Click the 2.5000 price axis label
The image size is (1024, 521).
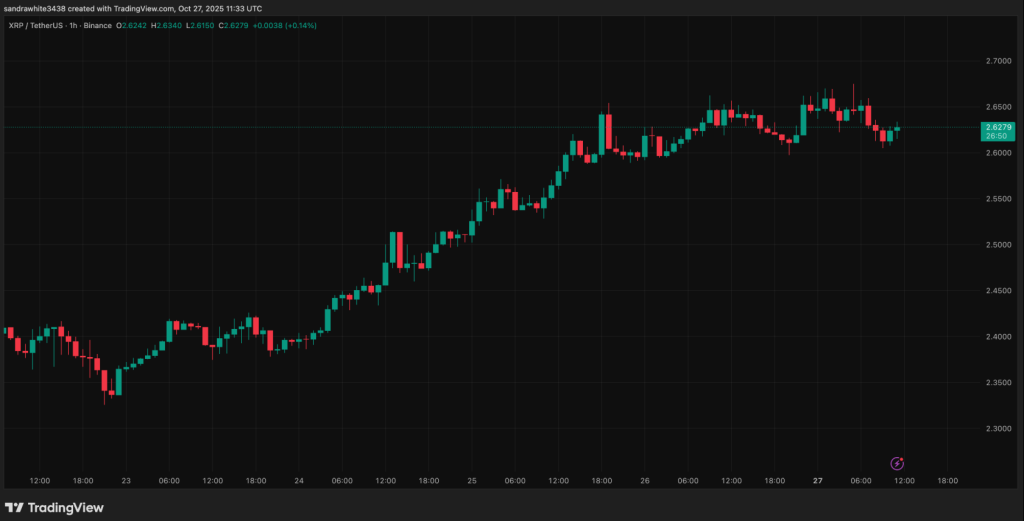point(998,245)
